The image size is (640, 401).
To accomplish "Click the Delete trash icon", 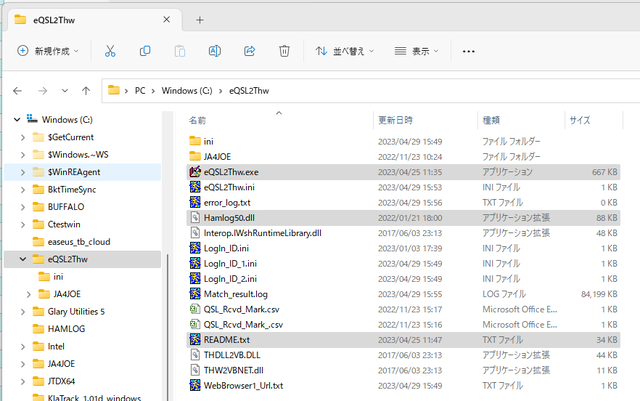I will click(x=284, y=51).
